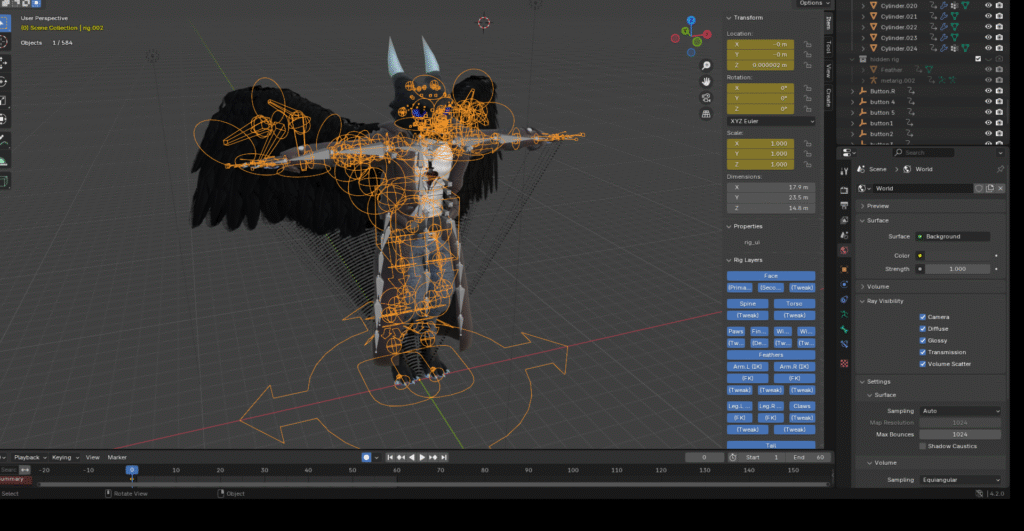Expand the Preview panel in World properties
Viewport: 1024px width, 531px height.
tap(878, 206)
